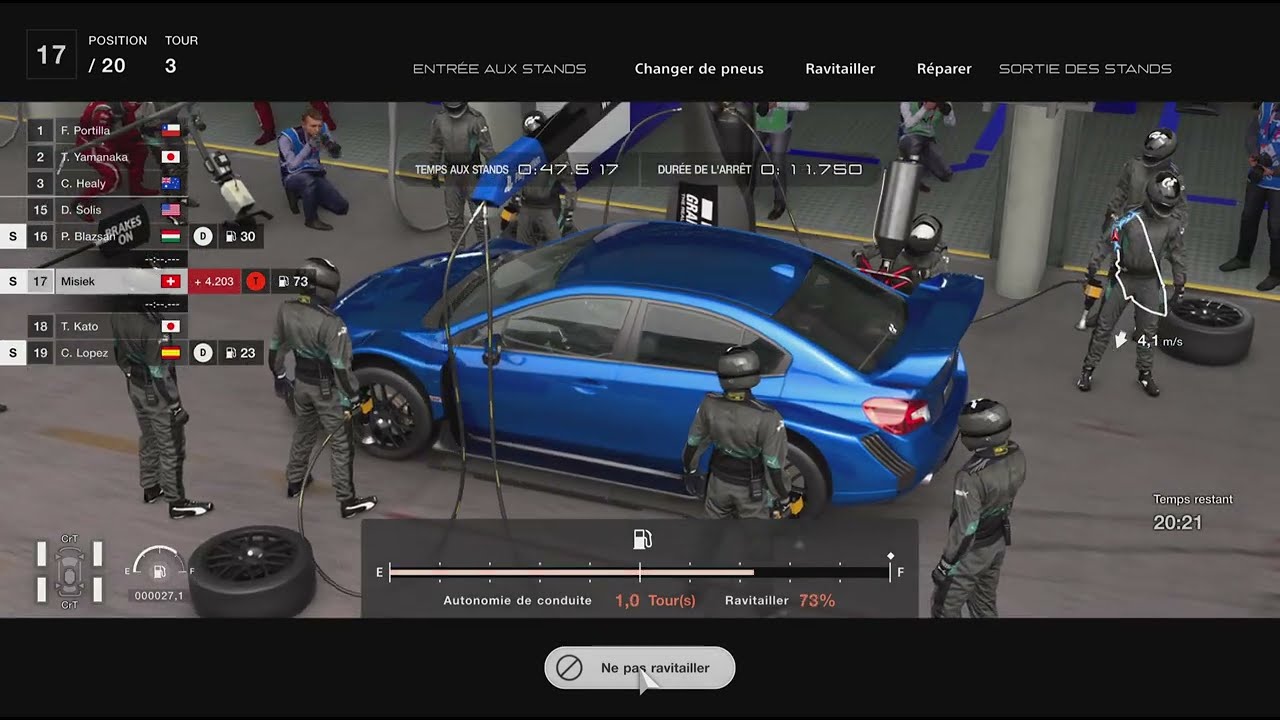Viewport: 1280px width, 720px height.
Task: Click the red +4.203 gap badge
Action: 214,281
